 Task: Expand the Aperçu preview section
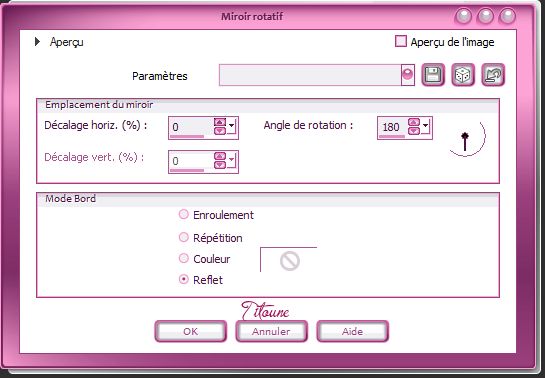pyautogui.click(x=38, y=42)
